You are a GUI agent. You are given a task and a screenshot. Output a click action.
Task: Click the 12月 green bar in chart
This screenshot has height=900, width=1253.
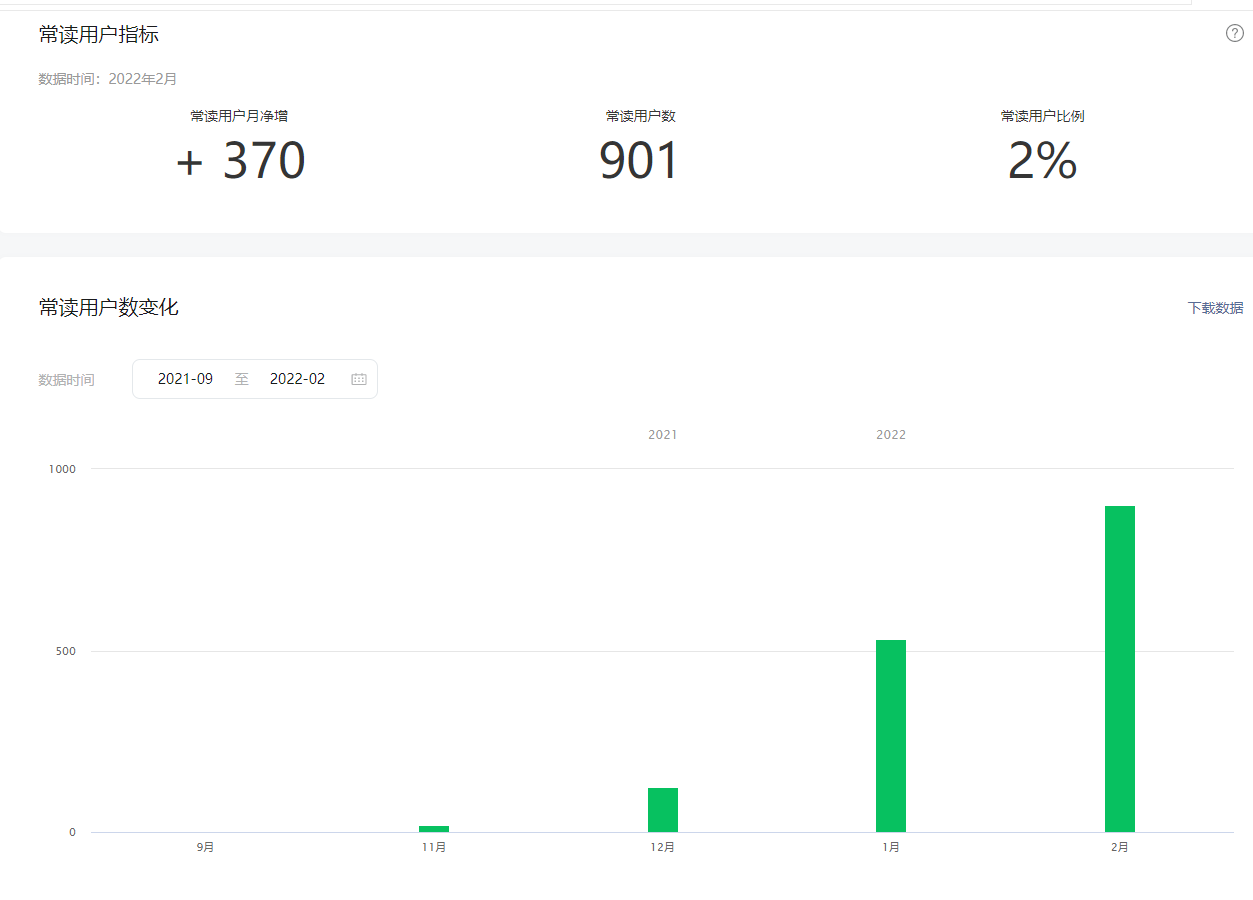click(663, 810)
